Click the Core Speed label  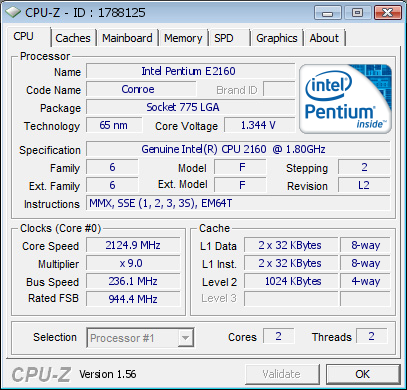click(x=51, y=246)
